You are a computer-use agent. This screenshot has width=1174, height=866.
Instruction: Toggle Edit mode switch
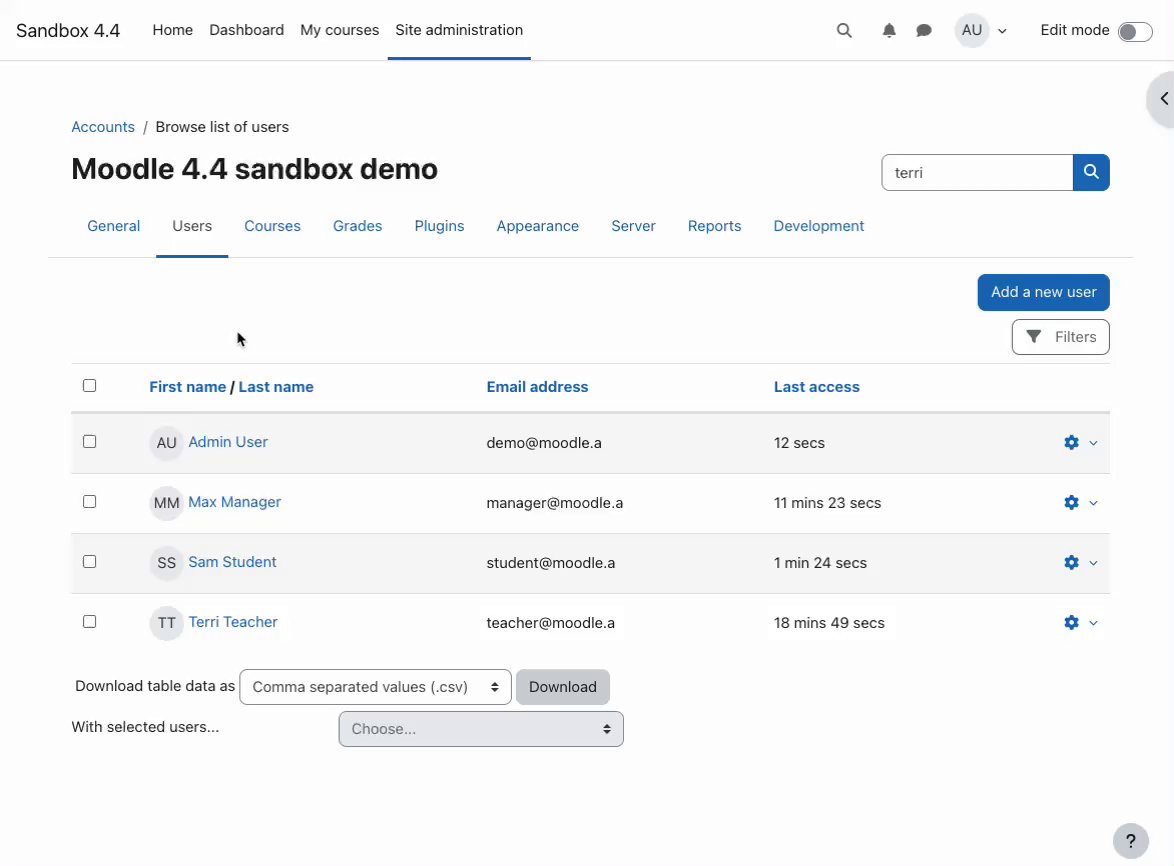click(x=1135, y=31)
